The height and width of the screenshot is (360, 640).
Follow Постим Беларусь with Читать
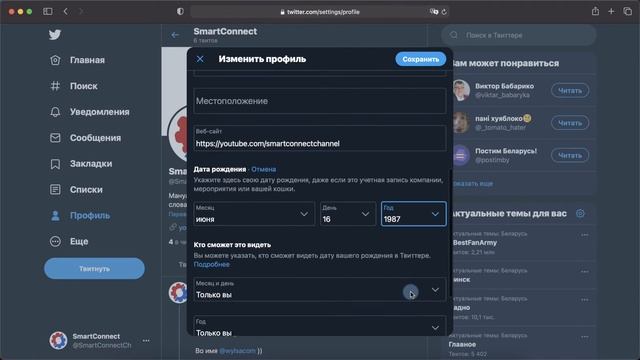click(570, 156)
